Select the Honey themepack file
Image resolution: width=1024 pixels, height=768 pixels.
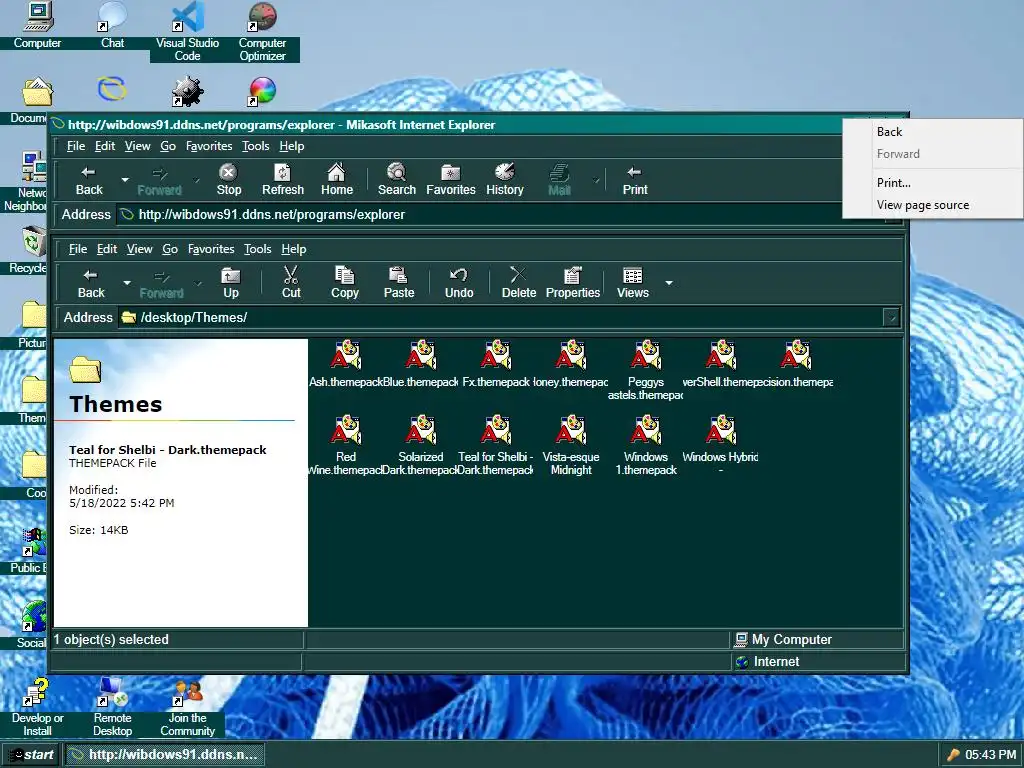click(x=571, y=364)
